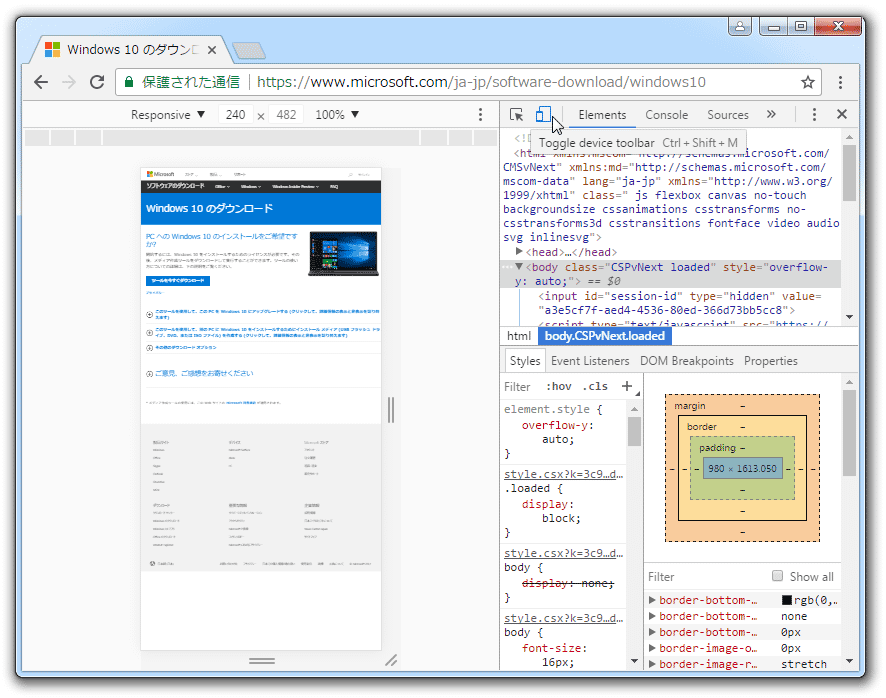Click the Elements panel scrollbar down arrow
Viewport: 886px width, 698px height.
[849, 317]
